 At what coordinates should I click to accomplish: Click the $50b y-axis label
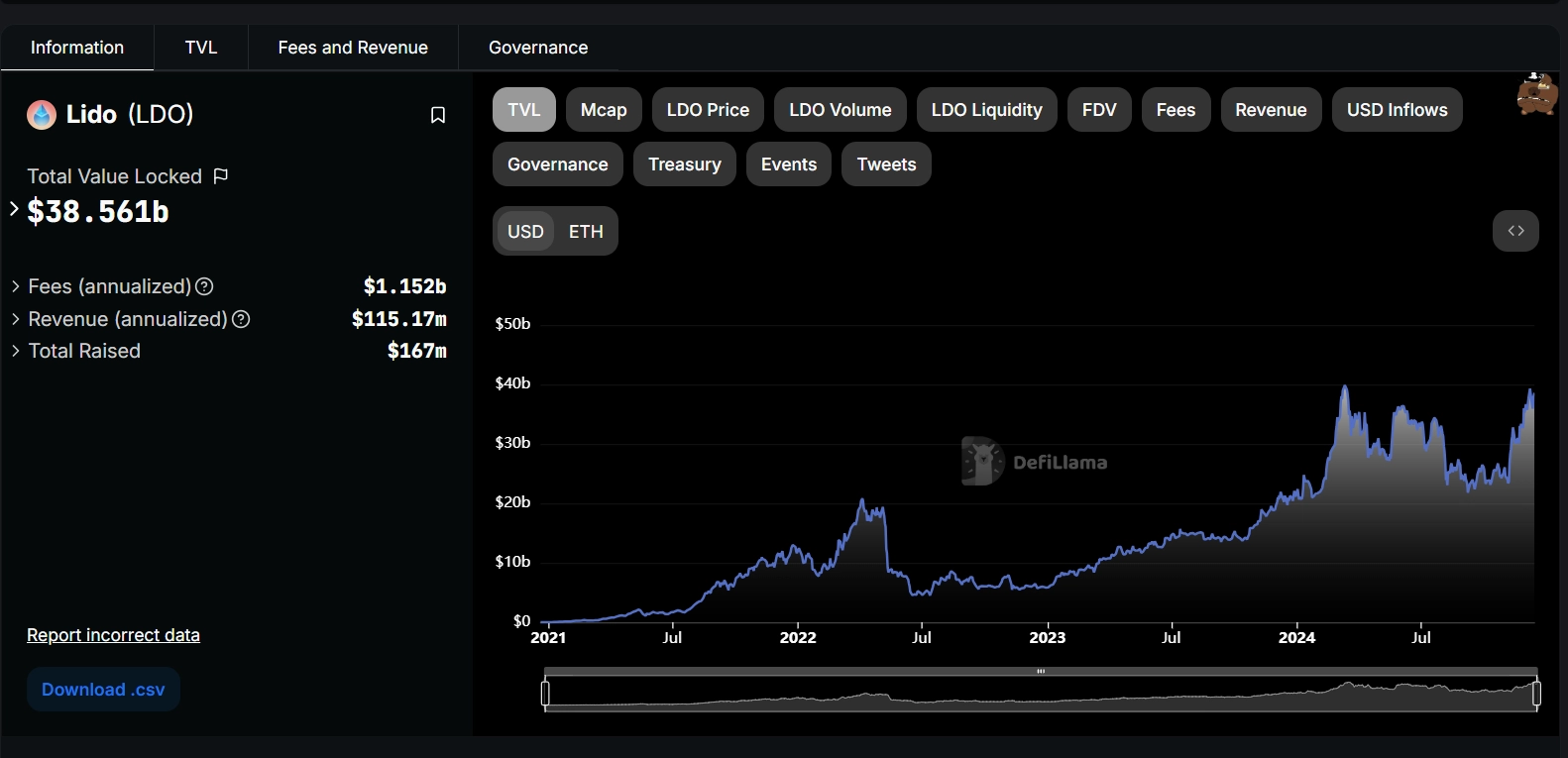(x=512, y=323)
